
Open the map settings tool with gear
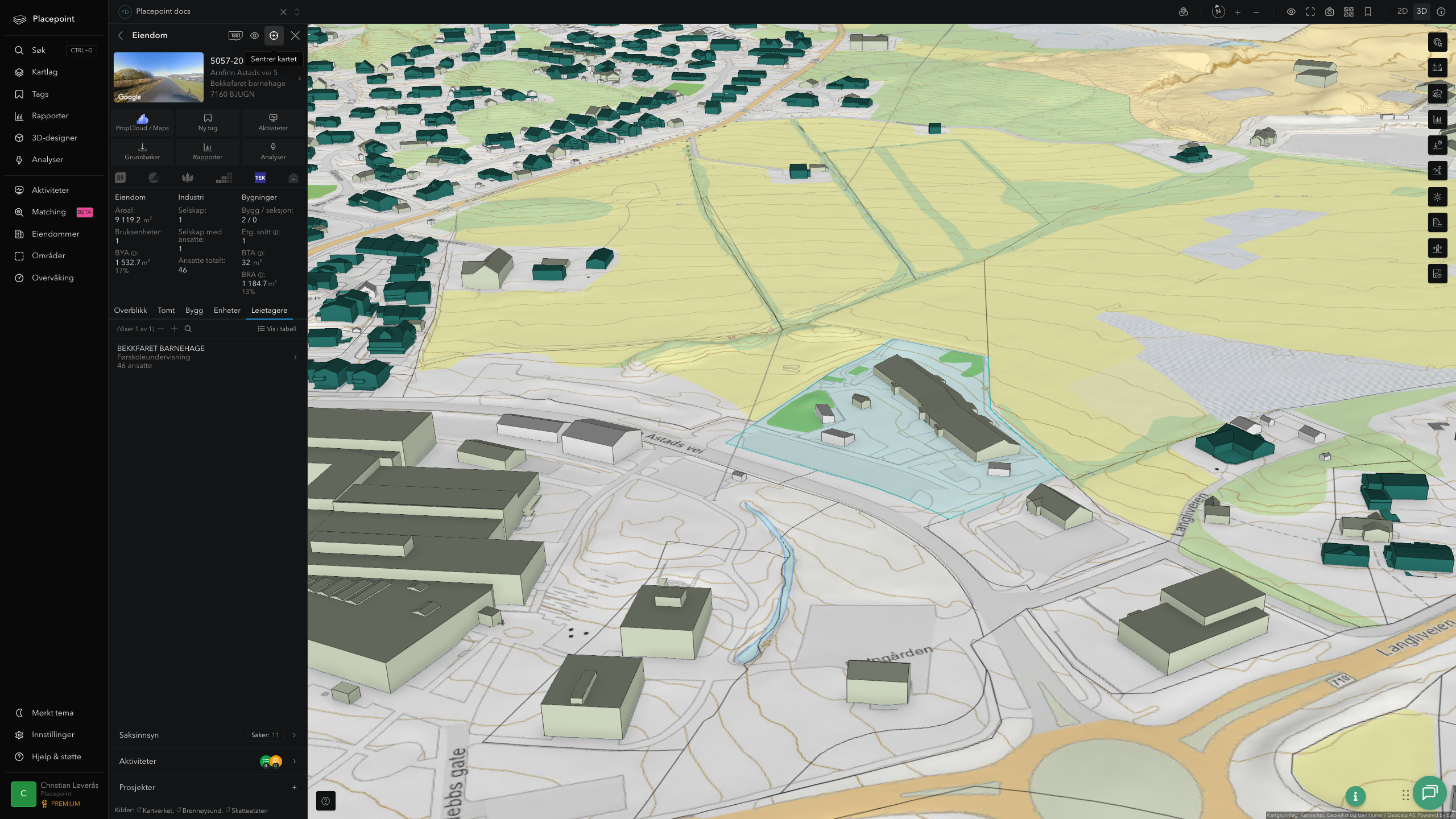[1437, 274]
